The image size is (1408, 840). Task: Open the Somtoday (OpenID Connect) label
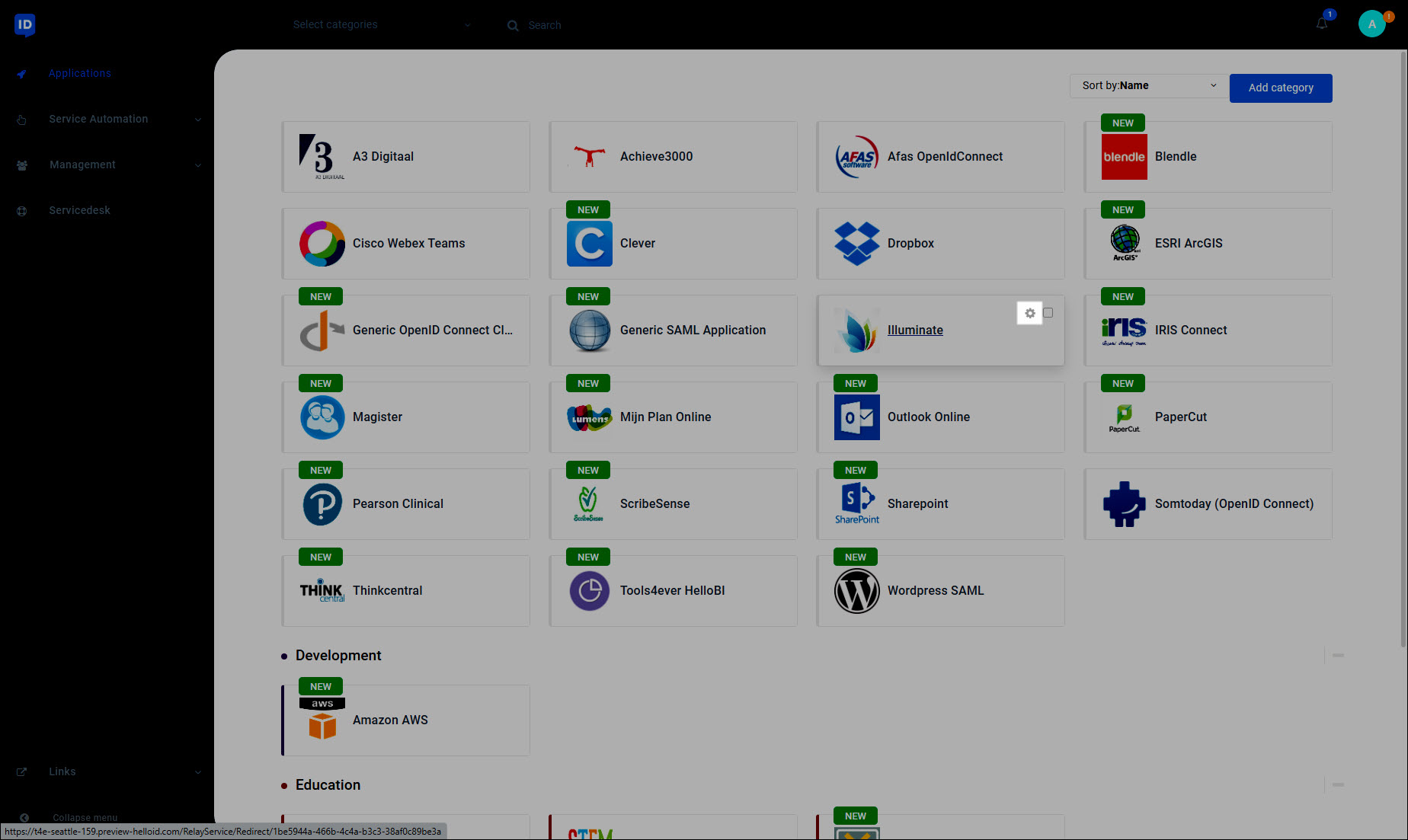[1234, 503]
